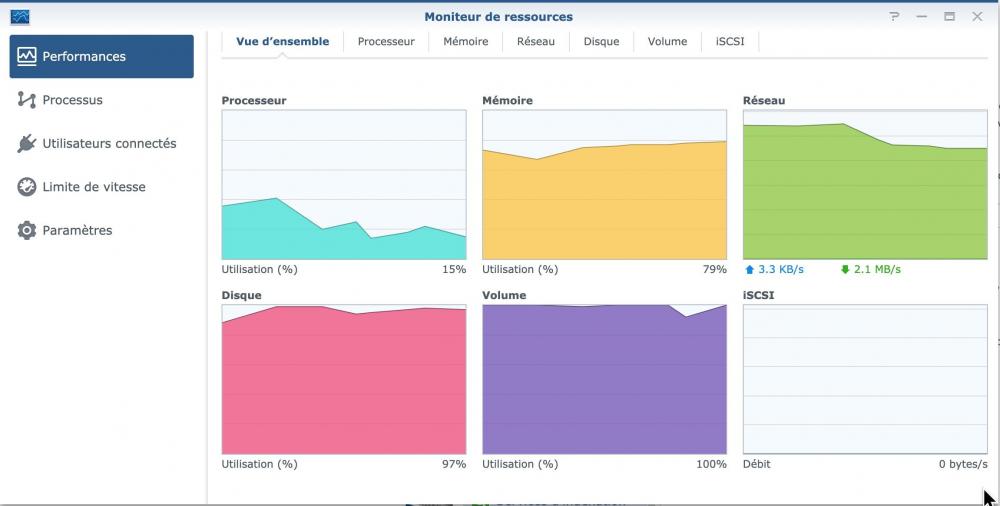Switch to the Processeur tab
This screenshot has height=506, width=1000.
386,42
